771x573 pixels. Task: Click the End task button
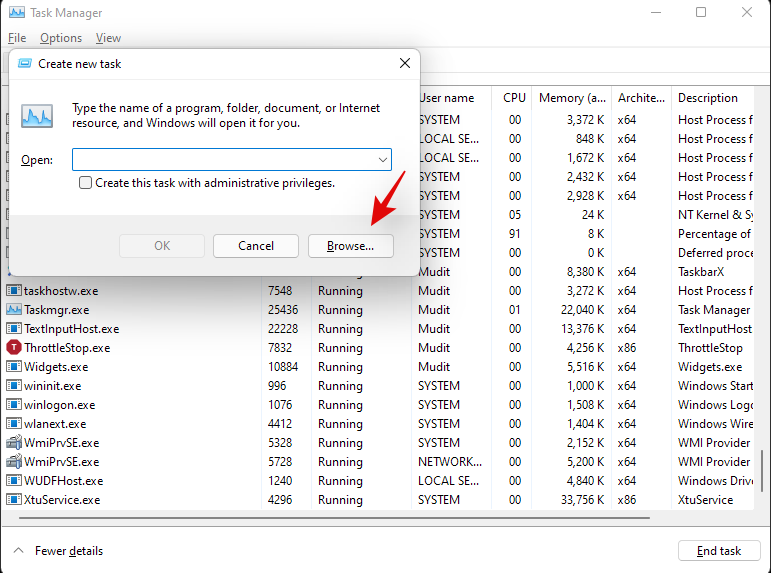click(x=719, y=551)
